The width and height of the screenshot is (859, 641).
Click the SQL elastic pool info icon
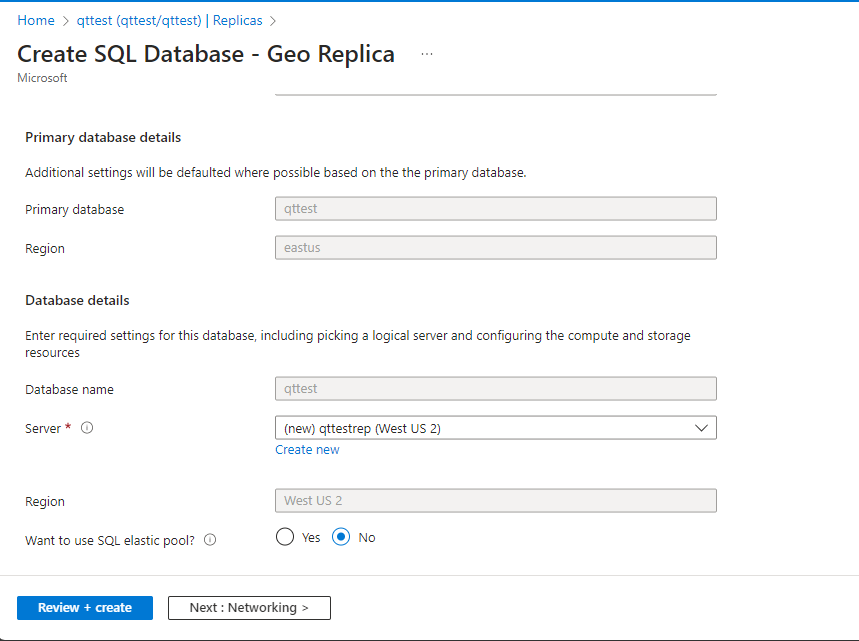[210, 540]
